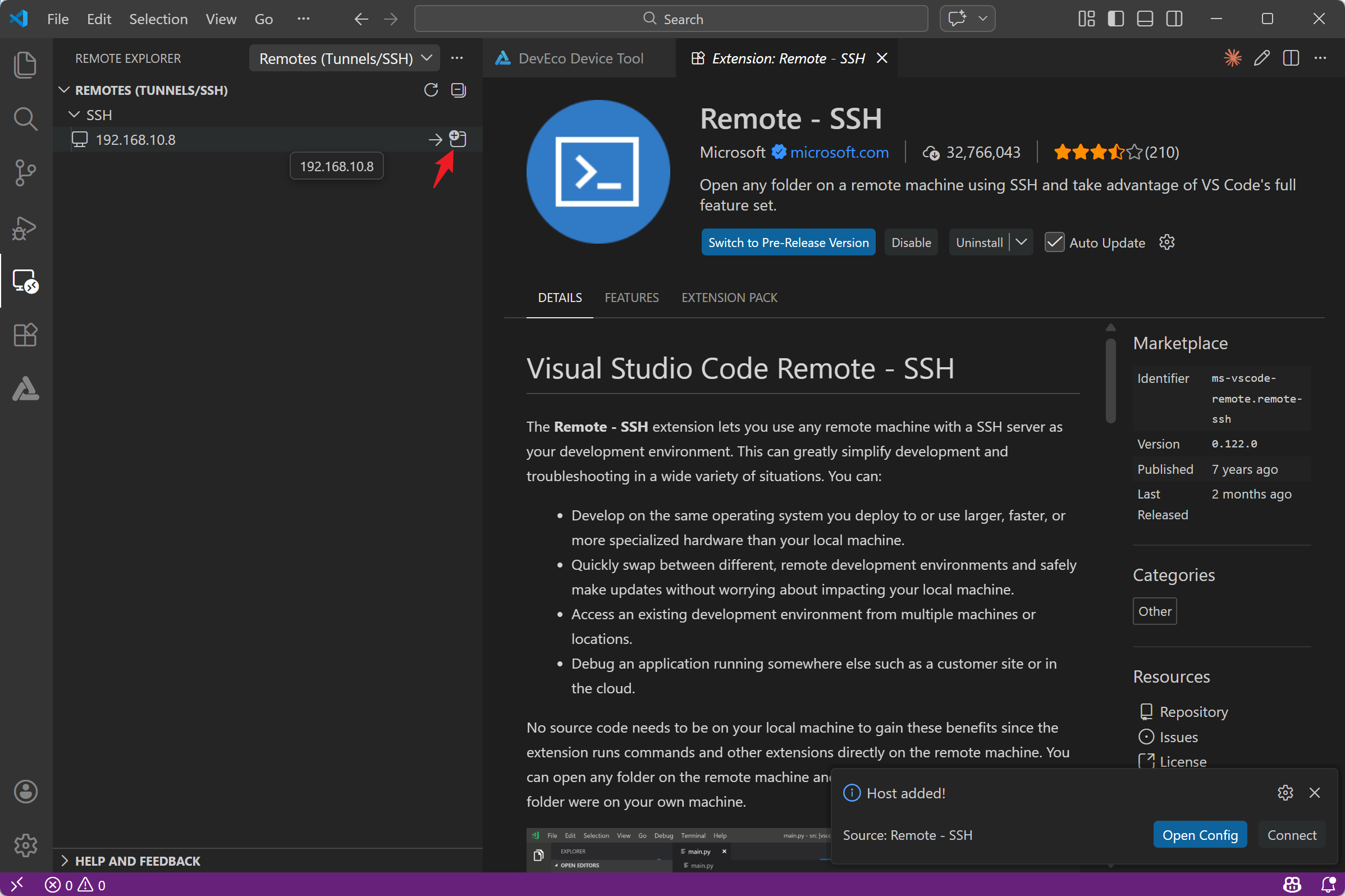The width and height of the screenshot is (1345, 896).
Task: Click the details scrollbar thumb
Action: click(x=1110, y=381)
